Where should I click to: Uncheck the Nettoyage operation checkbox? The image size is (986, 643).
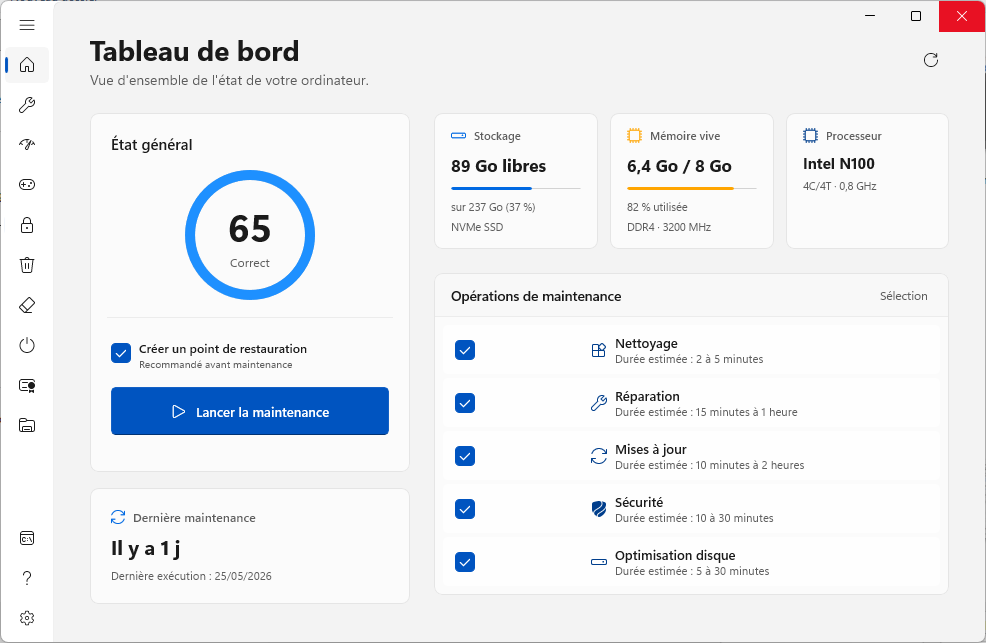465,350
